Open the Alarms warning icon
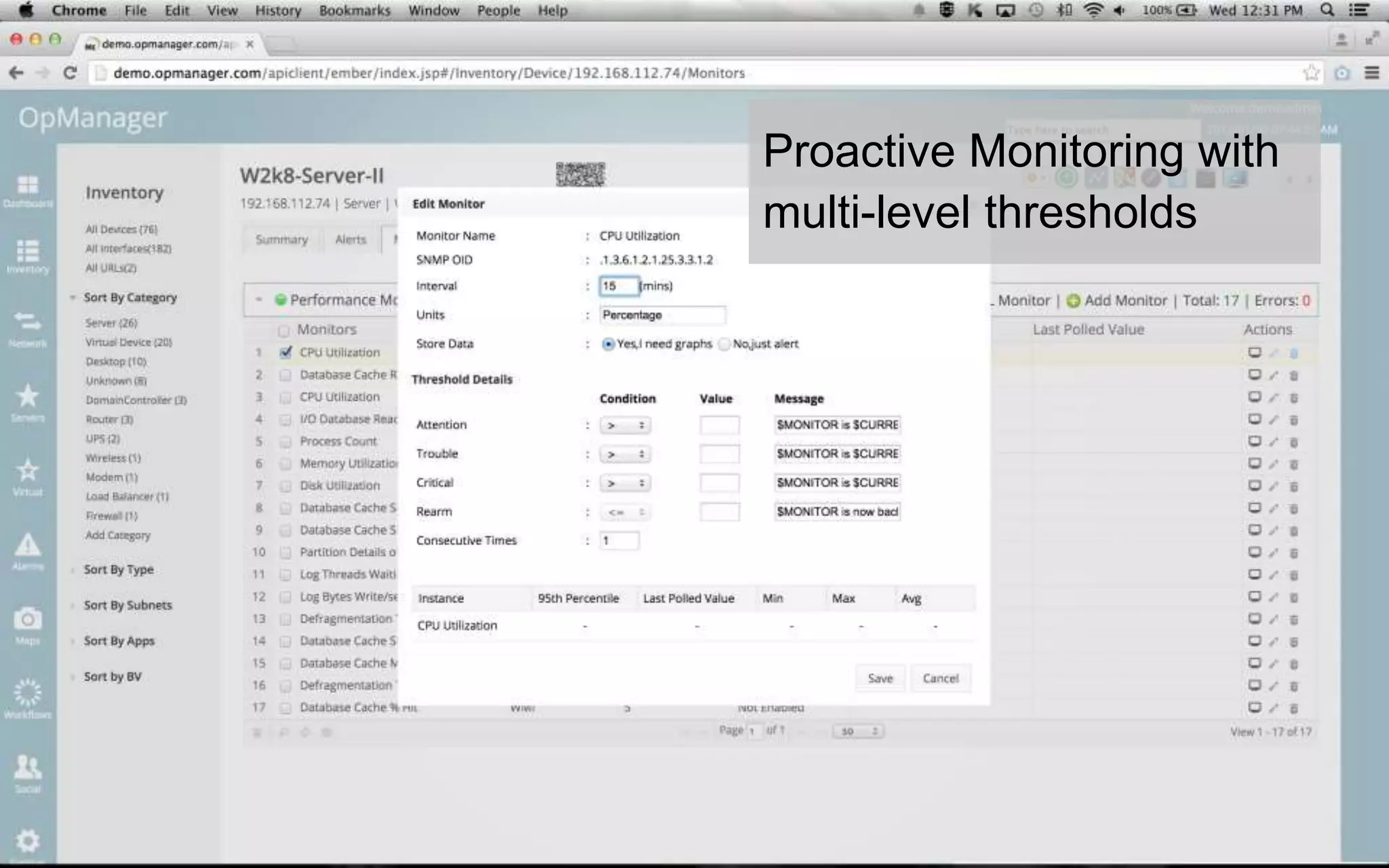The width and height of the screenshot is (1389, 868). 27,545
